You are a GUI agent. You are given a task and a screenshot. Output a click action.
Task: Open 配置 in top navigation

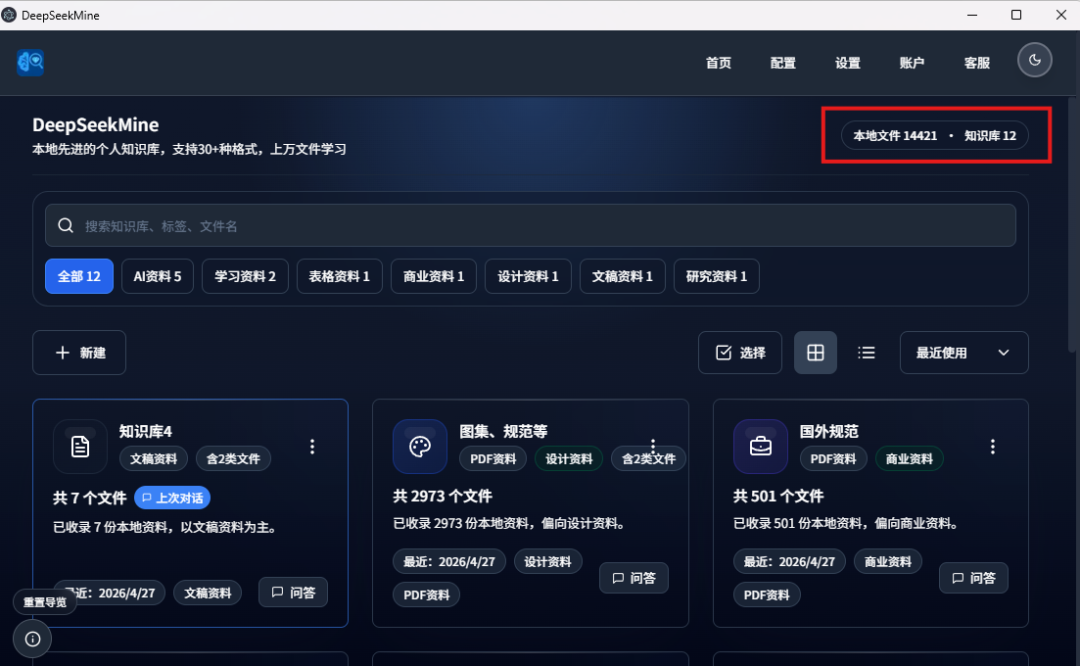coord(783,63)
